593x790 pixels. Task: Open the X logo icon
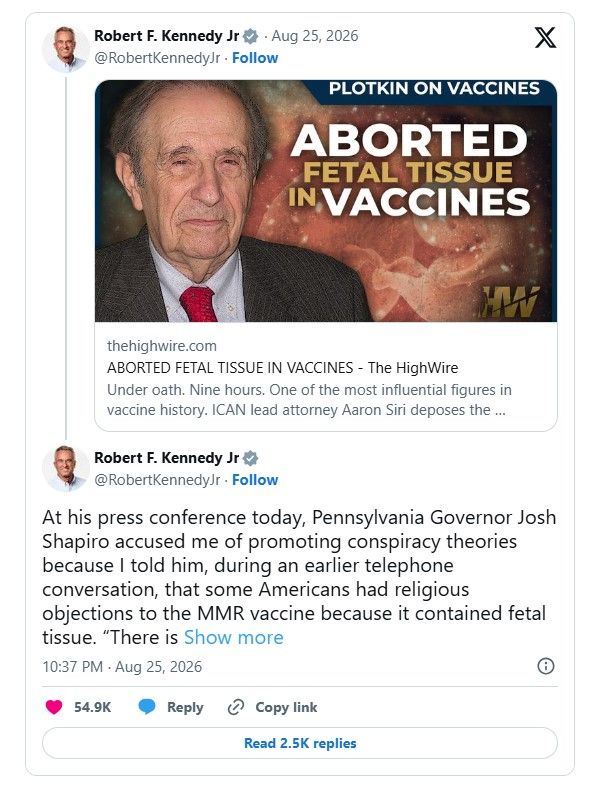(545, 37)
